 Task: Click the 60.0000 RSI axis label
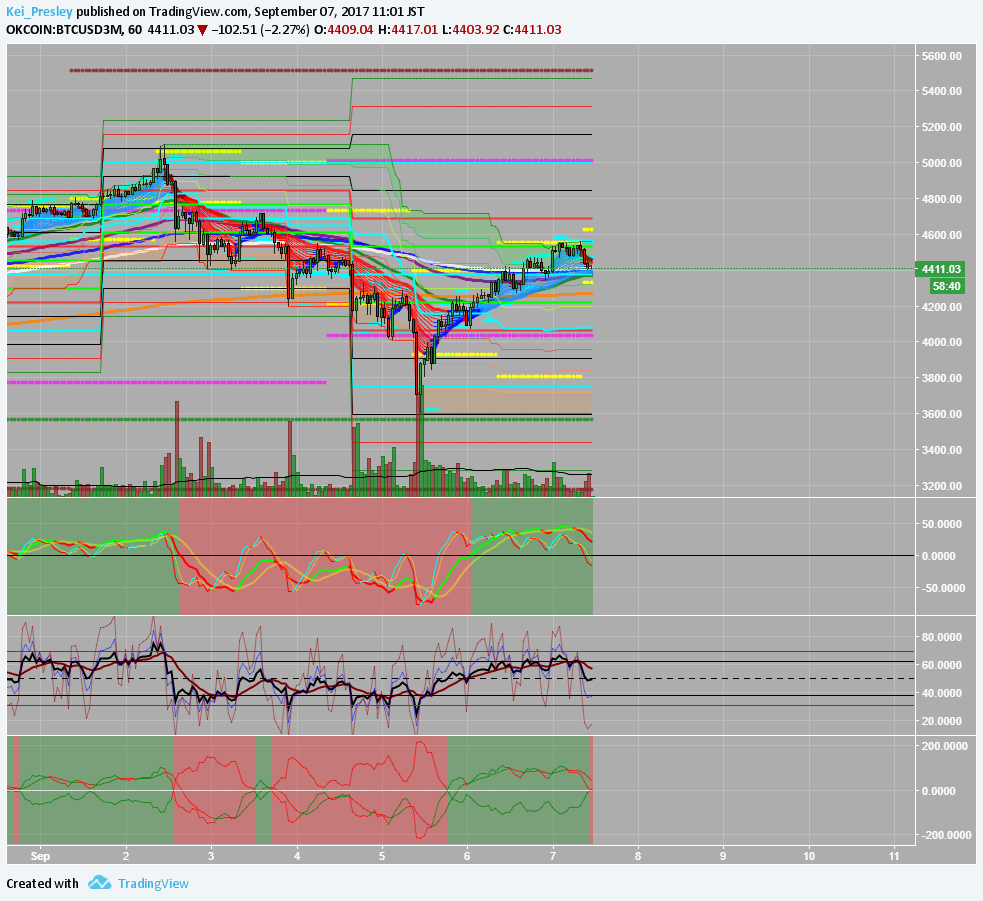pos(942,665)
